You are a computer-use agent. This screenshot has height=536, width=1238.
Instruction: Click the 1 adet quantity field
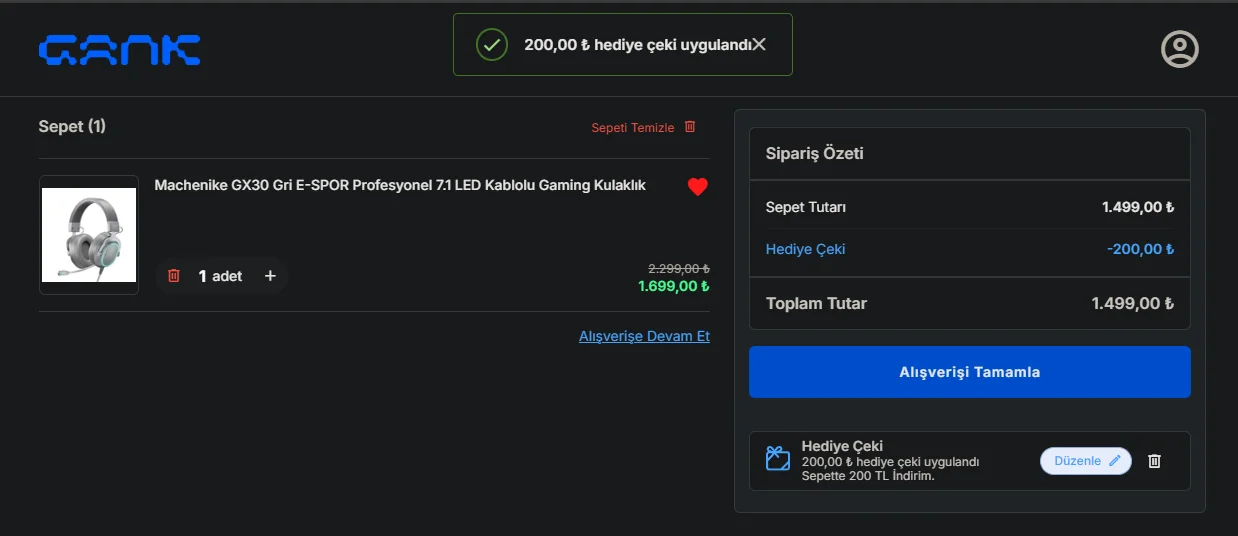(x=221, y=276)
